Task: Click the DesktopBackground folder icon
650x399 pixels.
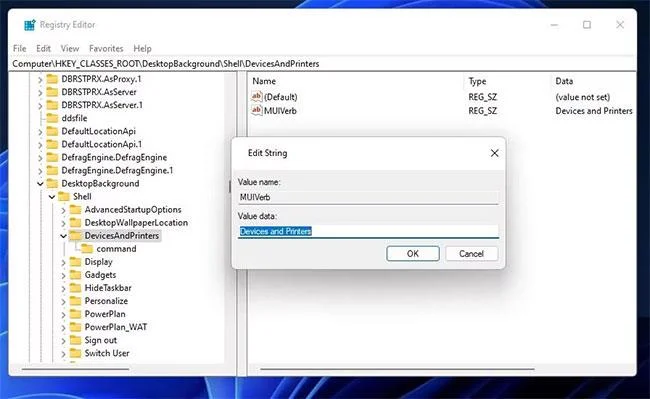Action: (52, 183)
